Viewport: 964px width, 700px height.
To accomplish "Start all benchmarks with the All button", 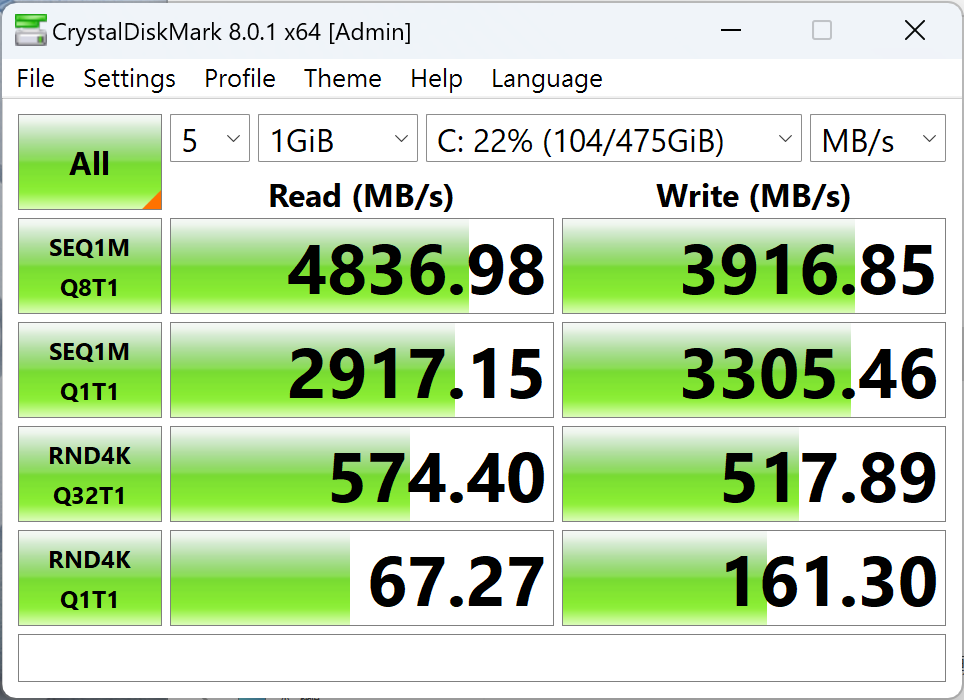I will [x=90, y=162].
